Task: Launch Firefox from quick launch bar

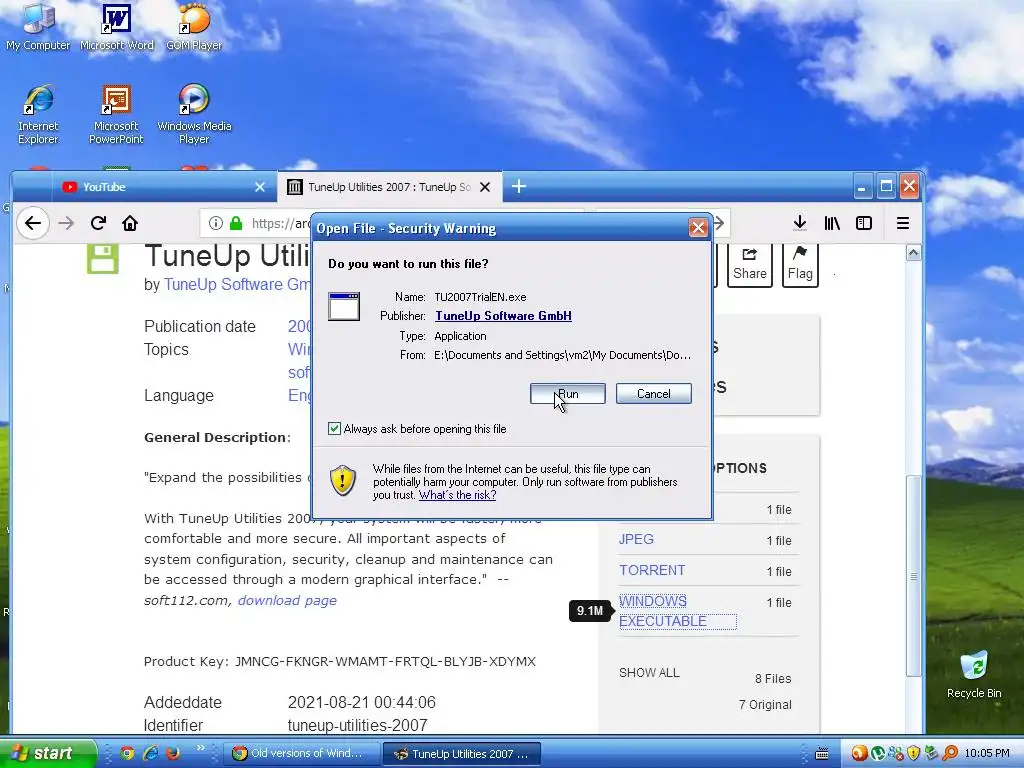Action: (173, 754)
